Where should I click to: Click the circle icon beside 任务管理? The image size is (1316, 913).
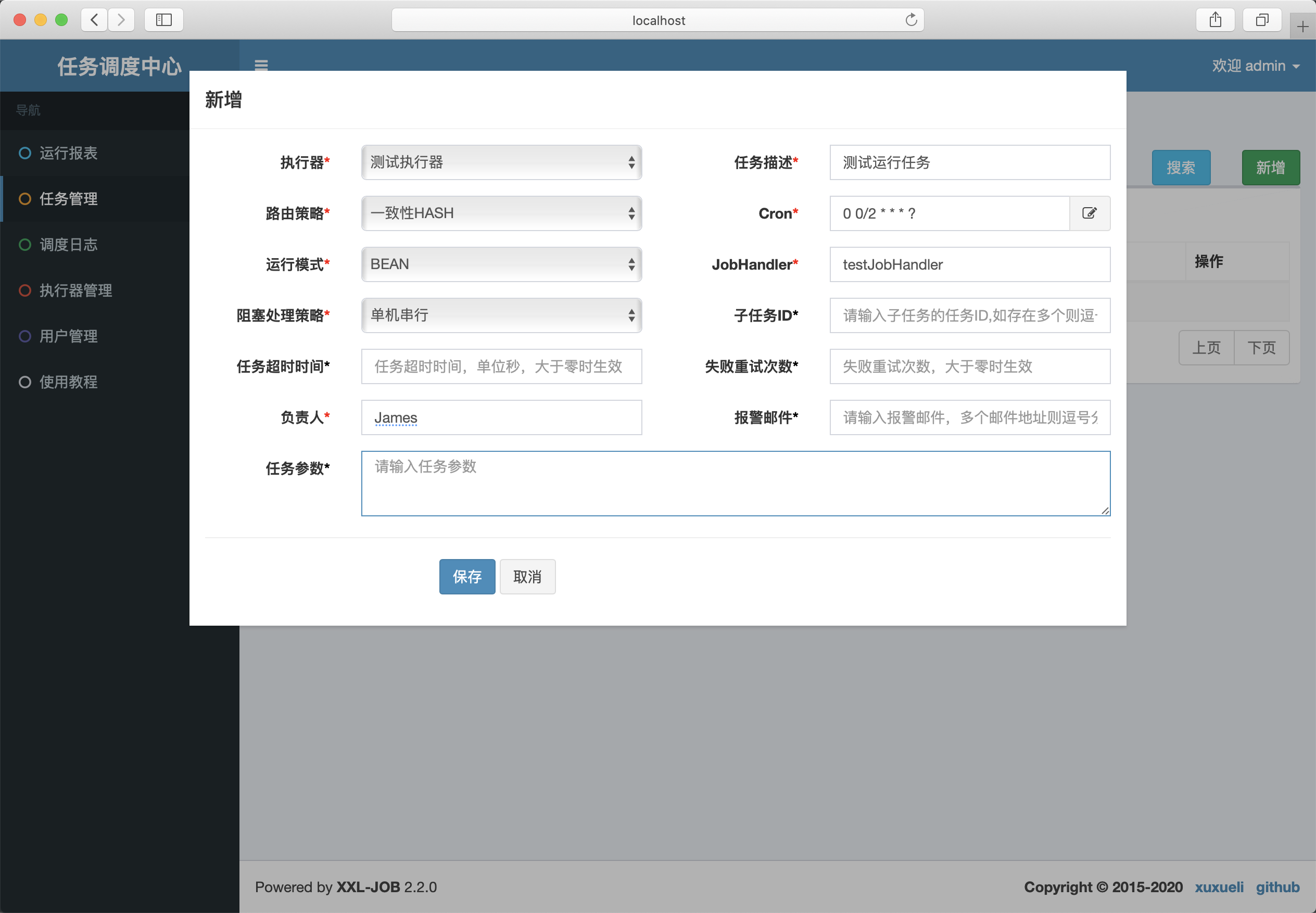click(x=24, y=198)
